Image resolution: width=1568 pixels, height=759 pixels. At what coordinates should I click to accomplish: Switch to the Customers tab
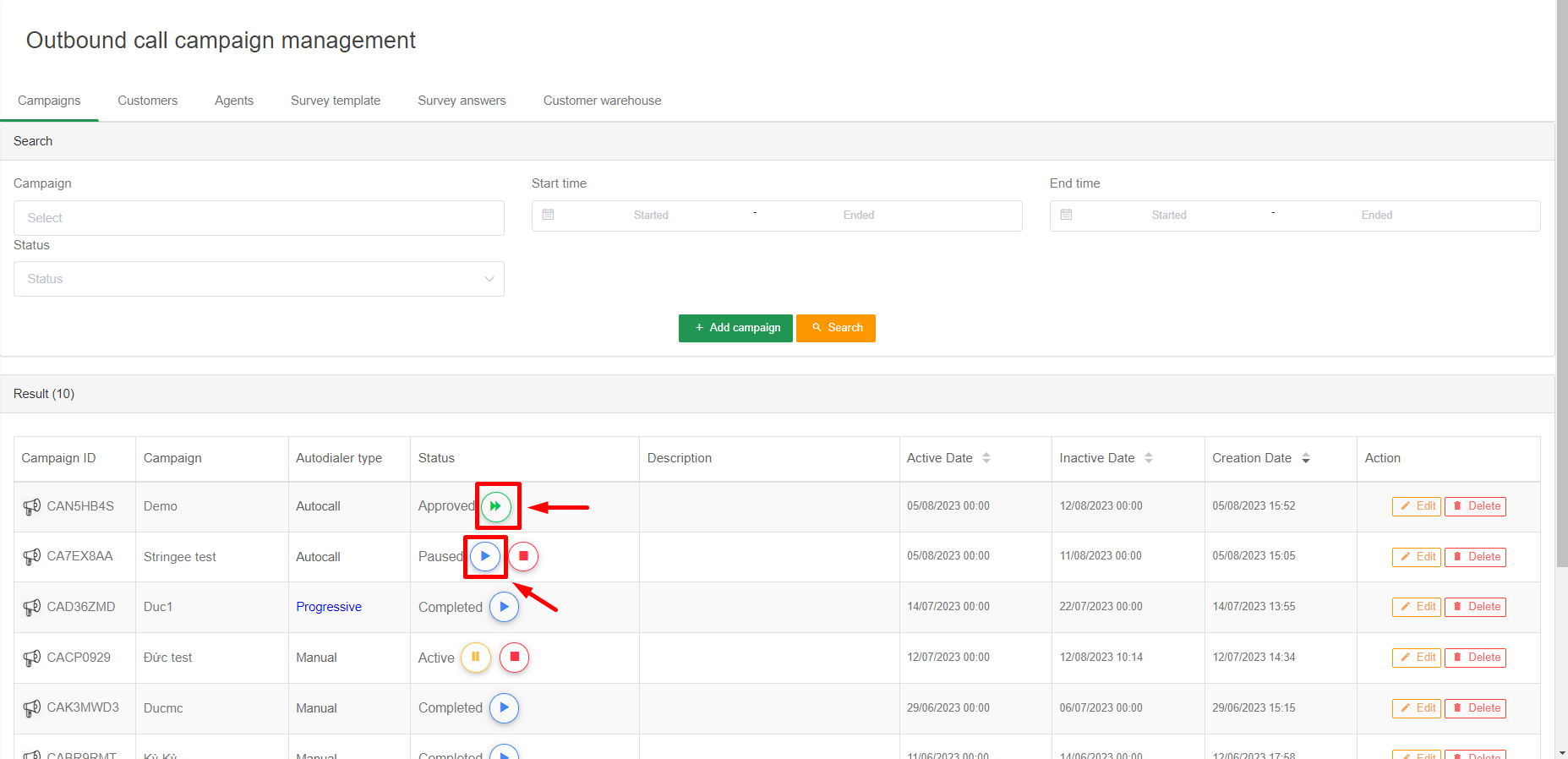pos(147,101)
